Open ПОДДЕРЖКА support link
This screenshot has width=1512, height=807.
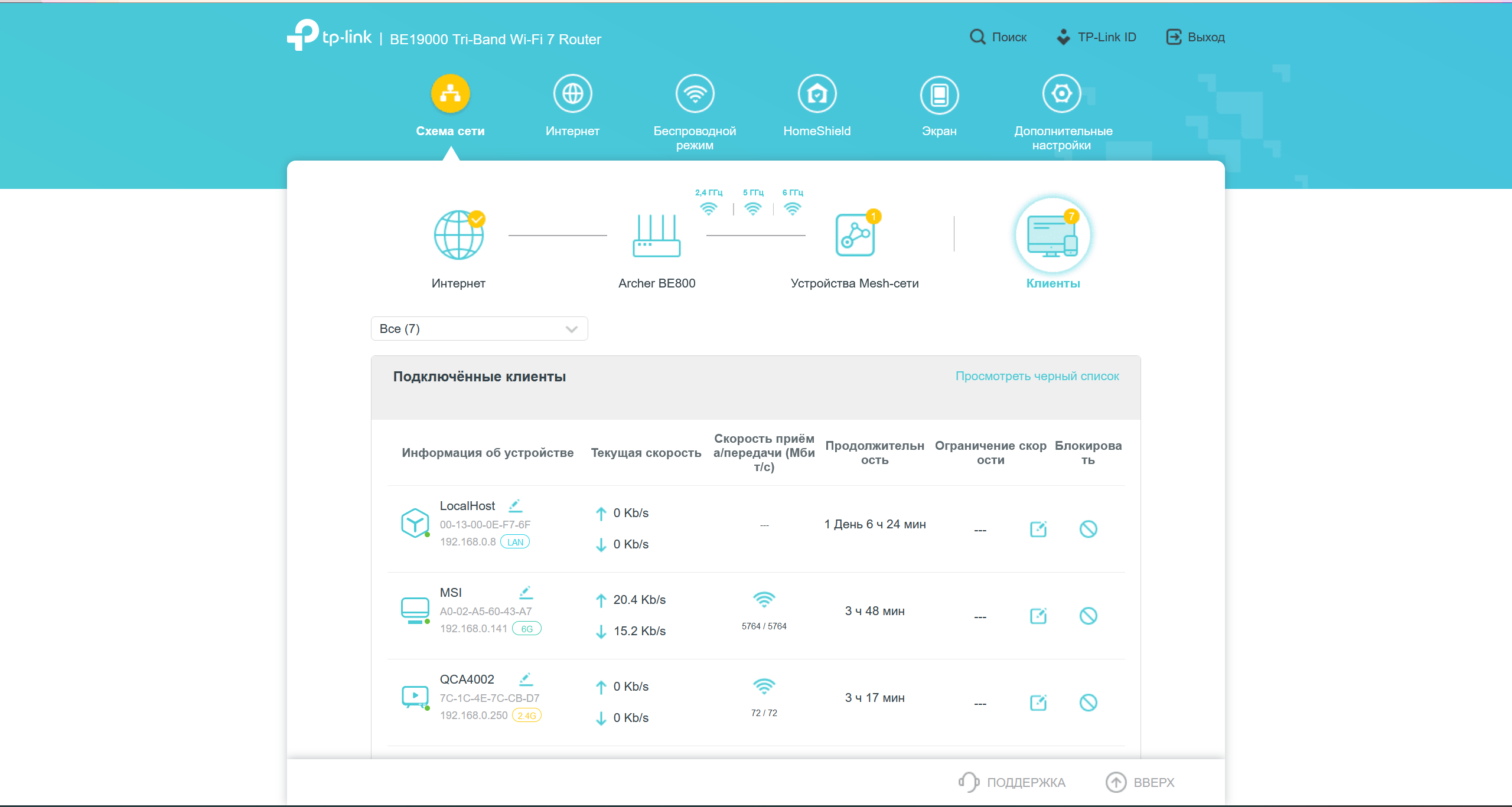click(x=1012, y=782)
